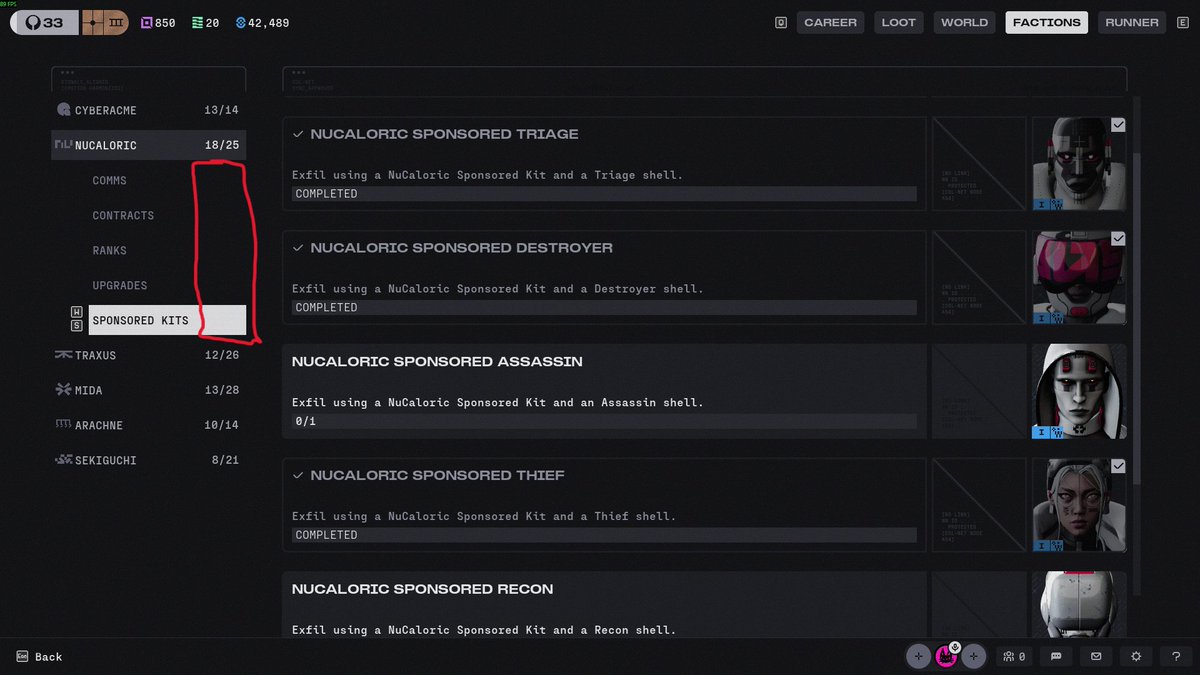Open the settings gear icon

pyautogui.click(x=1136, y=656)
